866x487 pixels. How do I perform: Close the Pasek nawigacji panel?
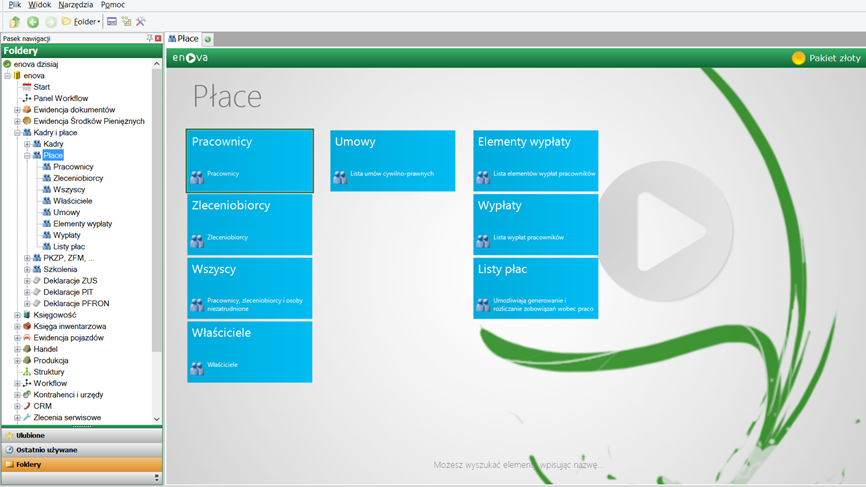(158, 38)
